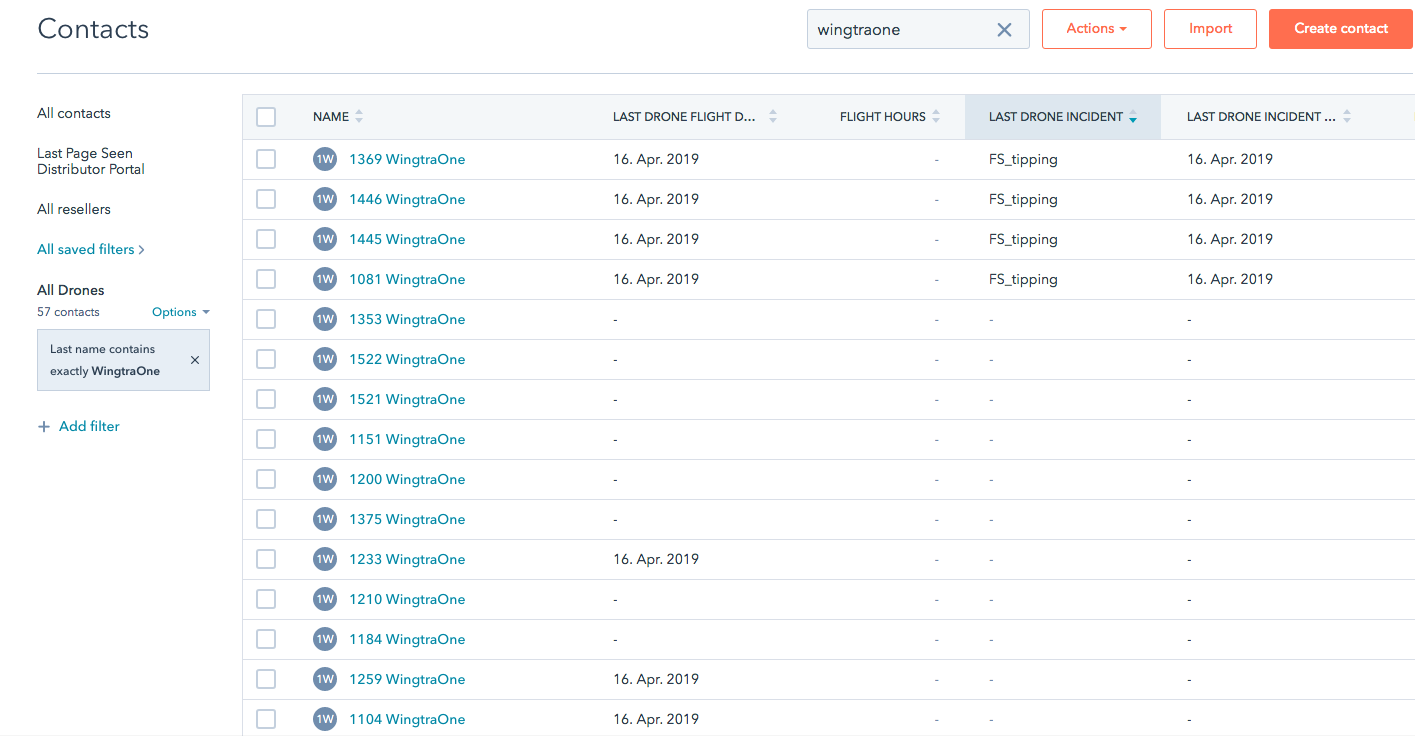The width and height of the screenshot is (1415, 736).
Task: Toggle sort direction on LAST DRONE INCIDENT
Action: tap(1132, 116)
